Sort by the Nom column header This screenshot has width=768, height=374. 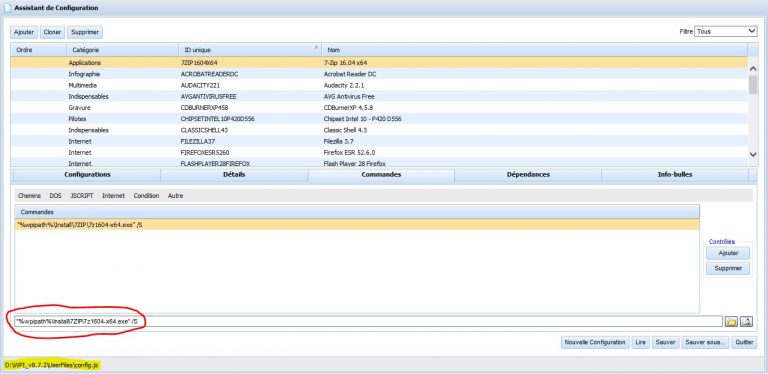pyautogui.click(x=534, y=50)
